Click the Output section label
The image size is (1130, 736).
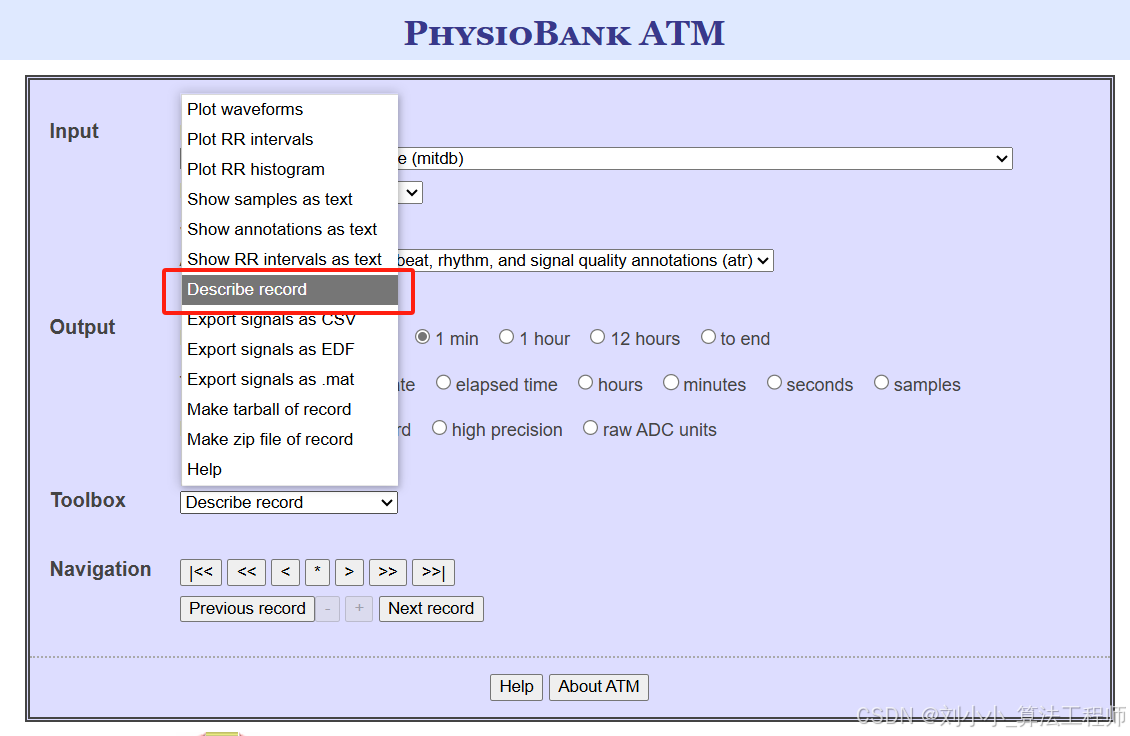point(82,327)
